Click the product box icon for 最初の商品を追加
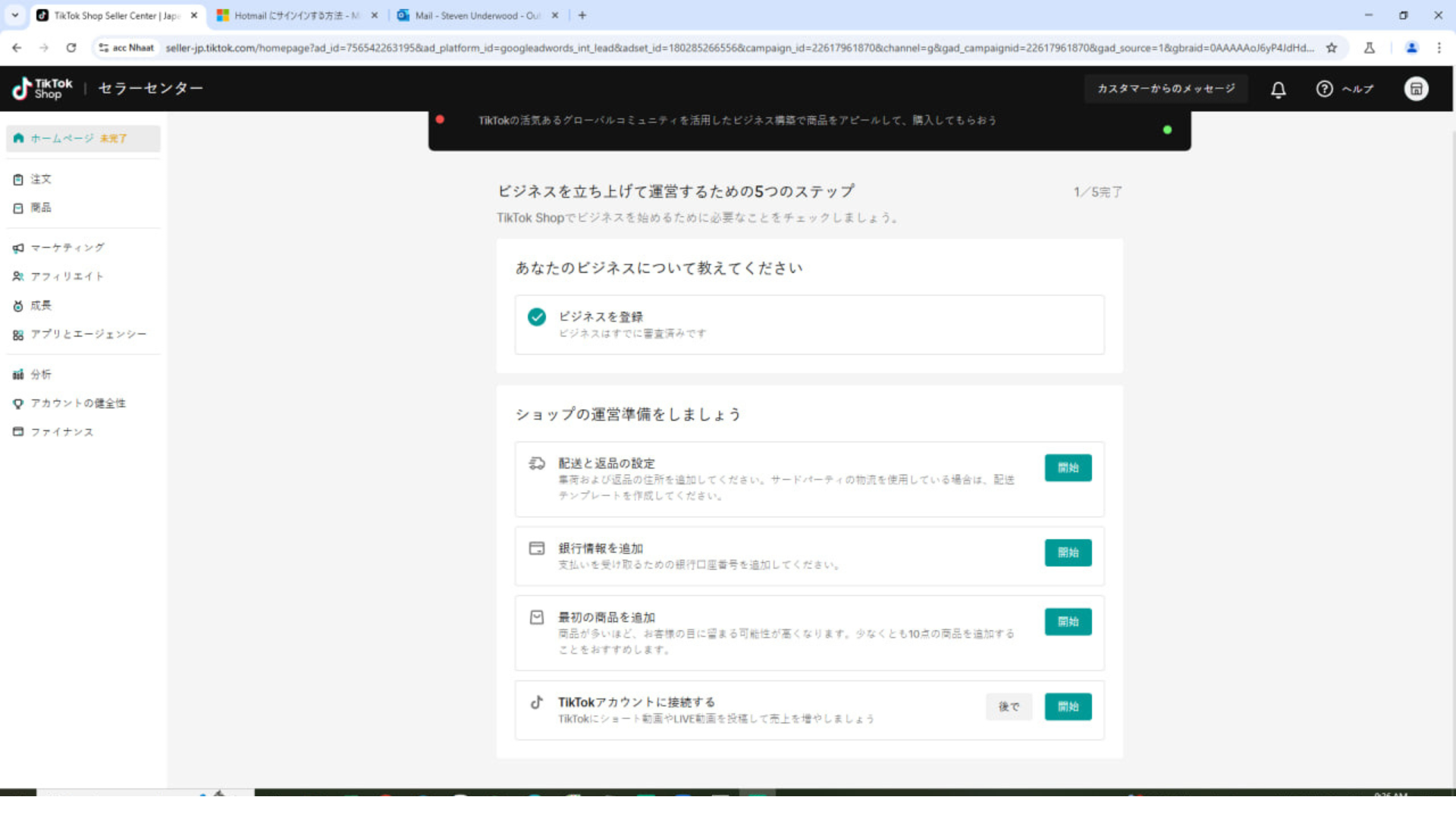This screenshot has height=819, width=1456. (537, 617)
